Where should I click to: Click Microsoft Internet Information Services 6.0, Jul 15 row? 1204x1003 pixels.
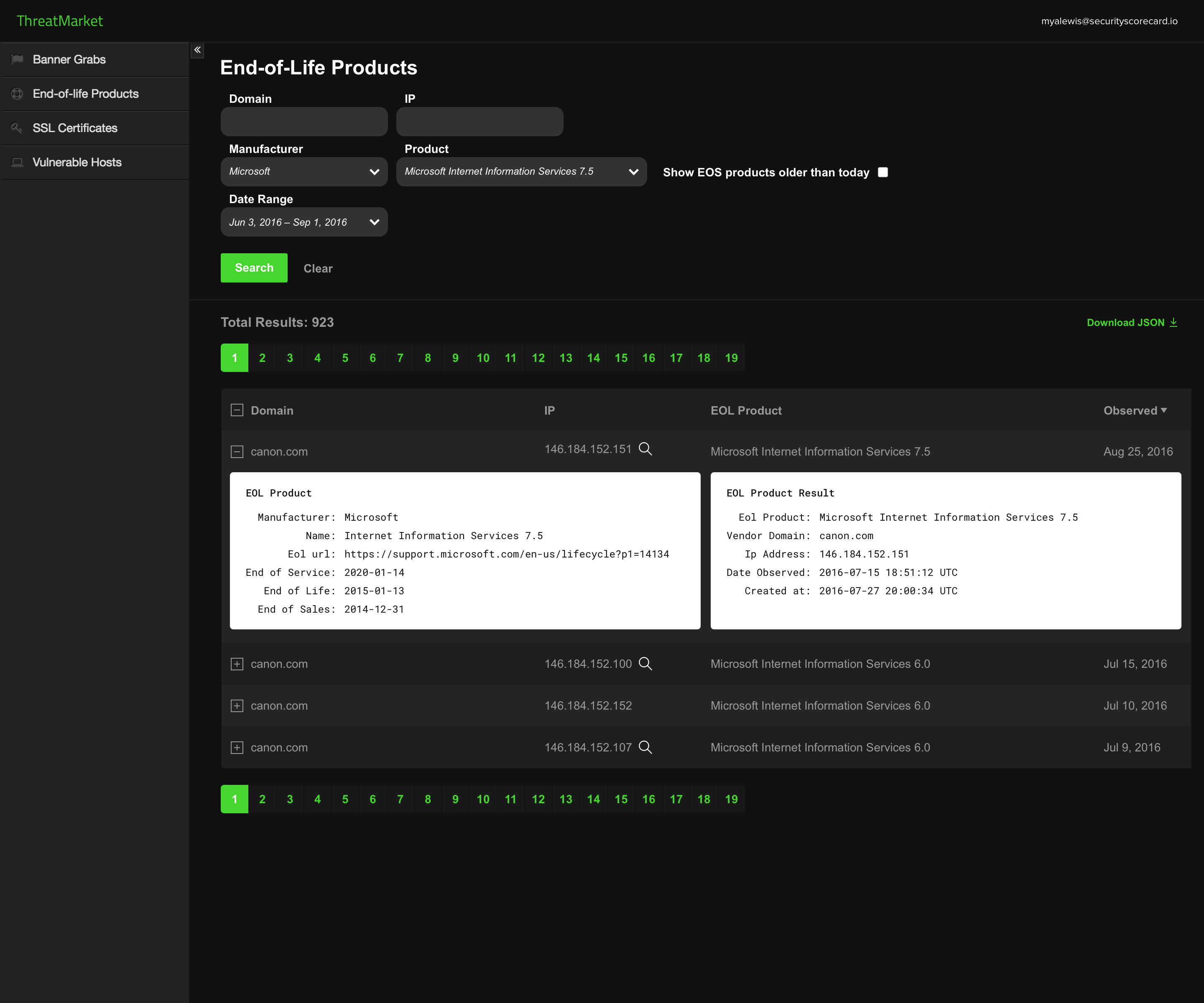tap(820, 664)
